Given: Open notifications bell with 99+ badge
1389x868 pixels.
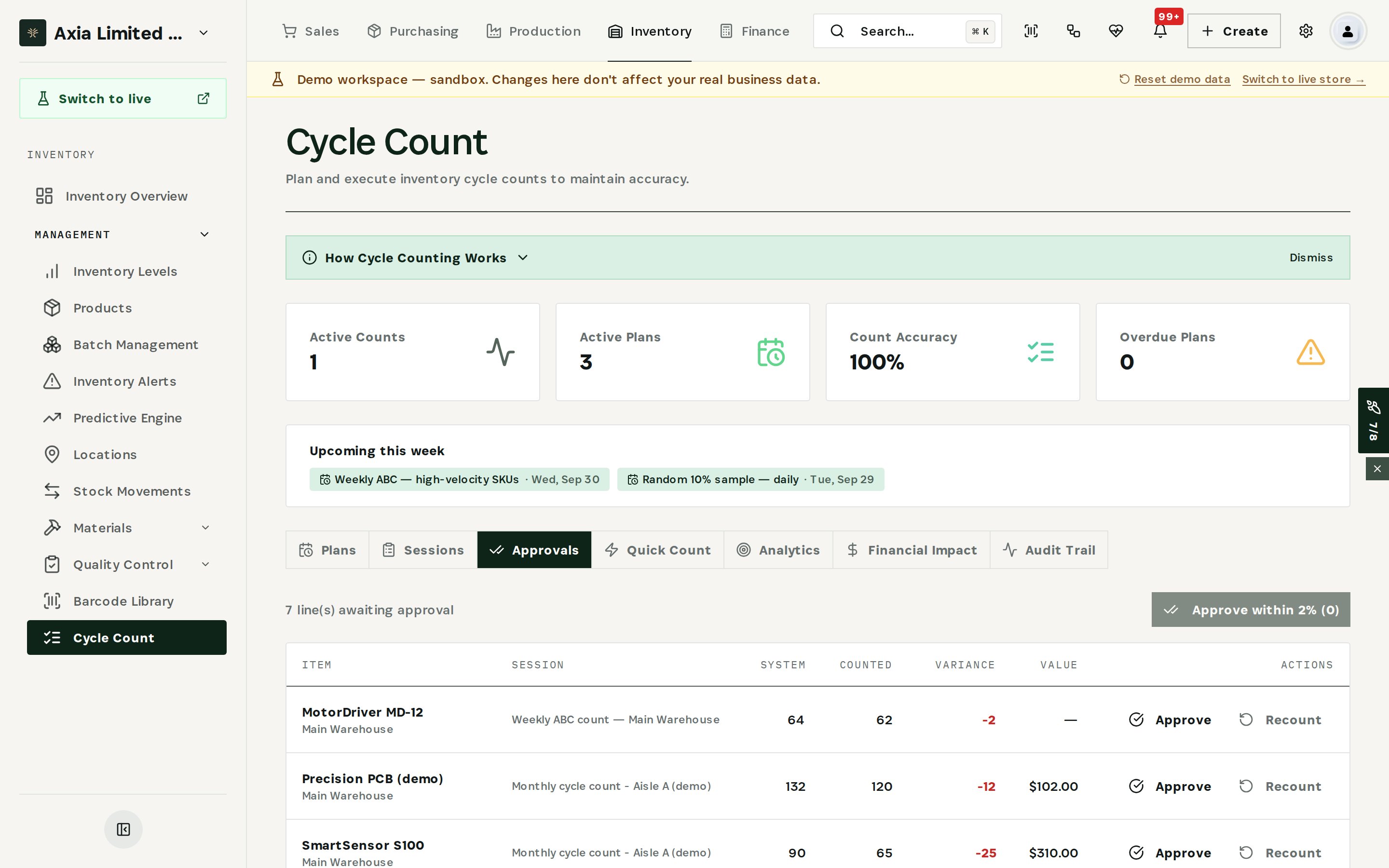Looking at the screenshot, I should point(1160,31).
